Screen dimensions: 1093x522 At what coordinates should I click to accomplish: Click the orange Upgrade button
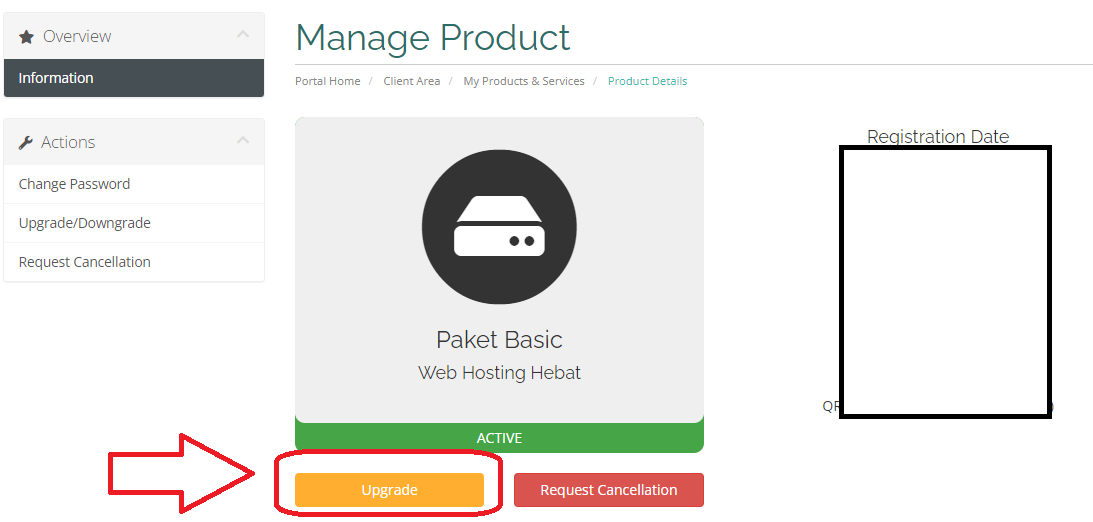389,490
